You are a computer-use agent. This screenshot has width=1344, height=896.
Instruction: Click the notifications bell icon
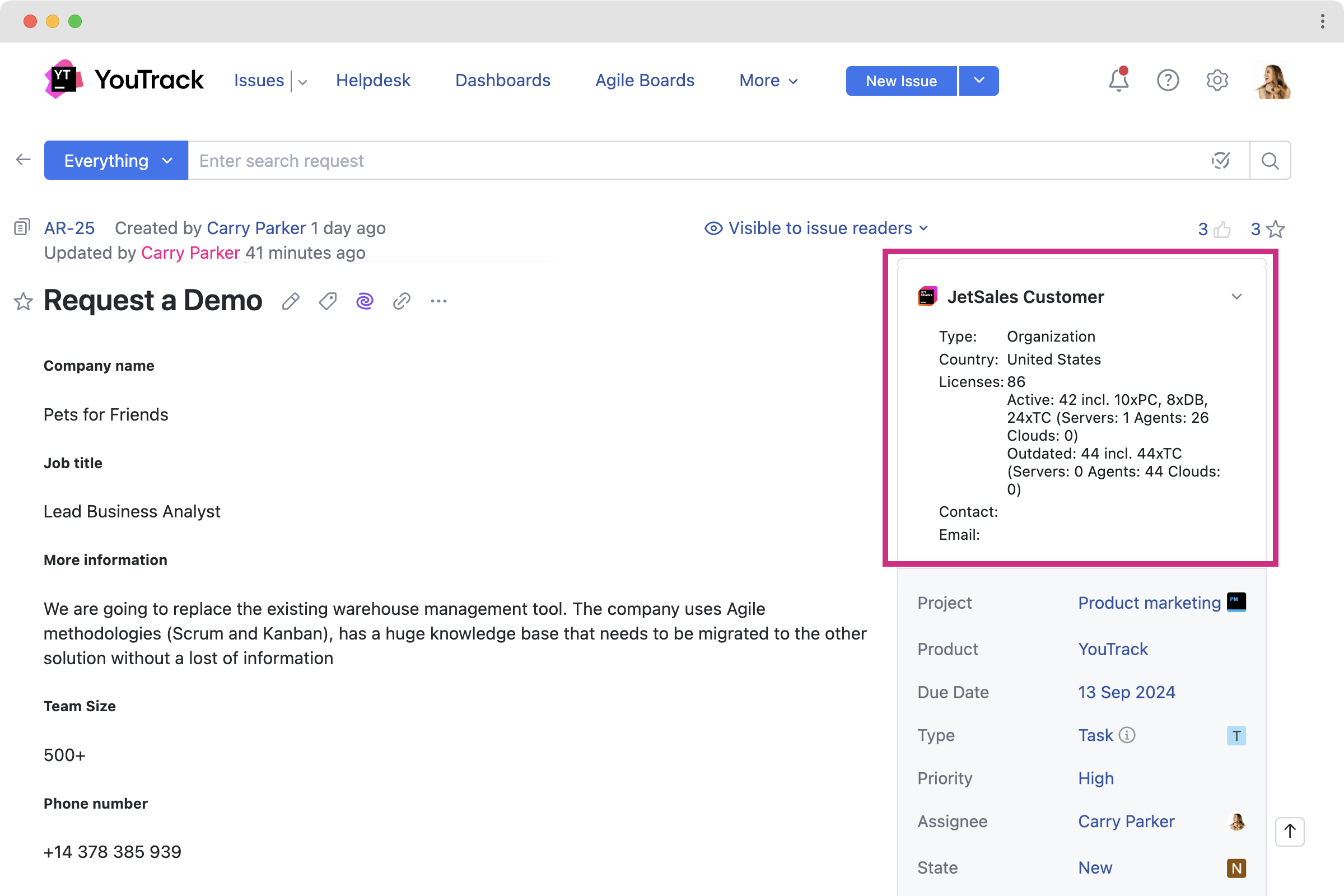click(1118, 81)
